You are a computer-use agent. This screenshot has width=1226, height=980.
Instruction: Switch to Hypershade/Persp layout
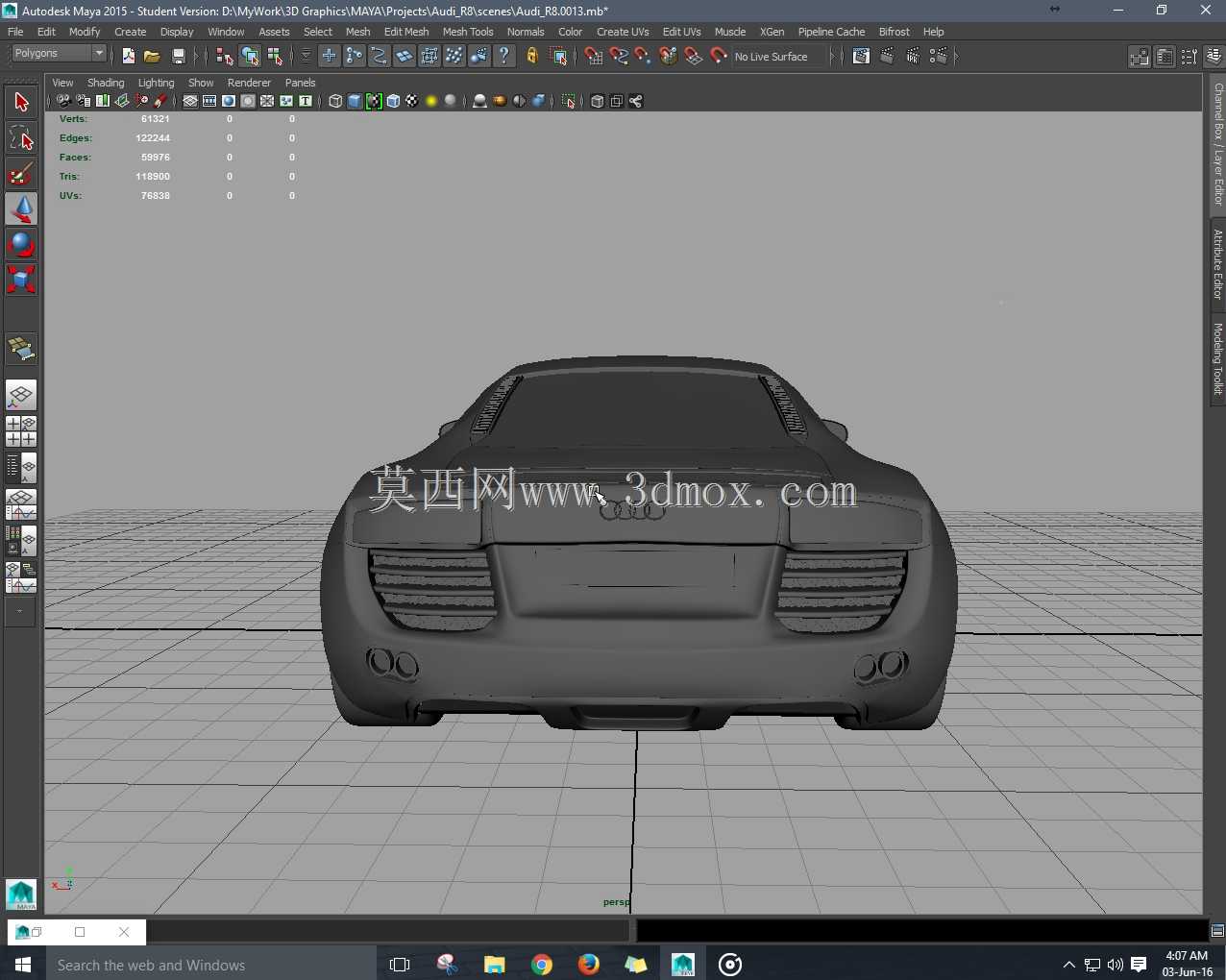pos(21,541)
